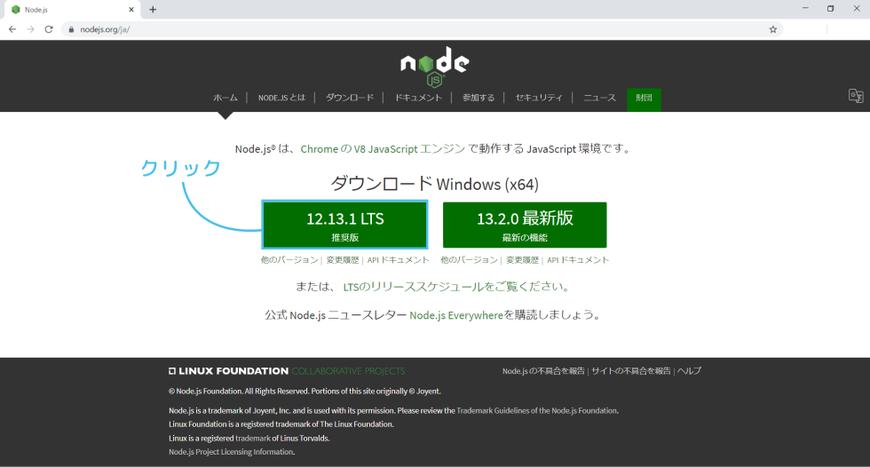
Task: Click Node.jsの不具合を報告 footer link
Action: click(543, 370)
